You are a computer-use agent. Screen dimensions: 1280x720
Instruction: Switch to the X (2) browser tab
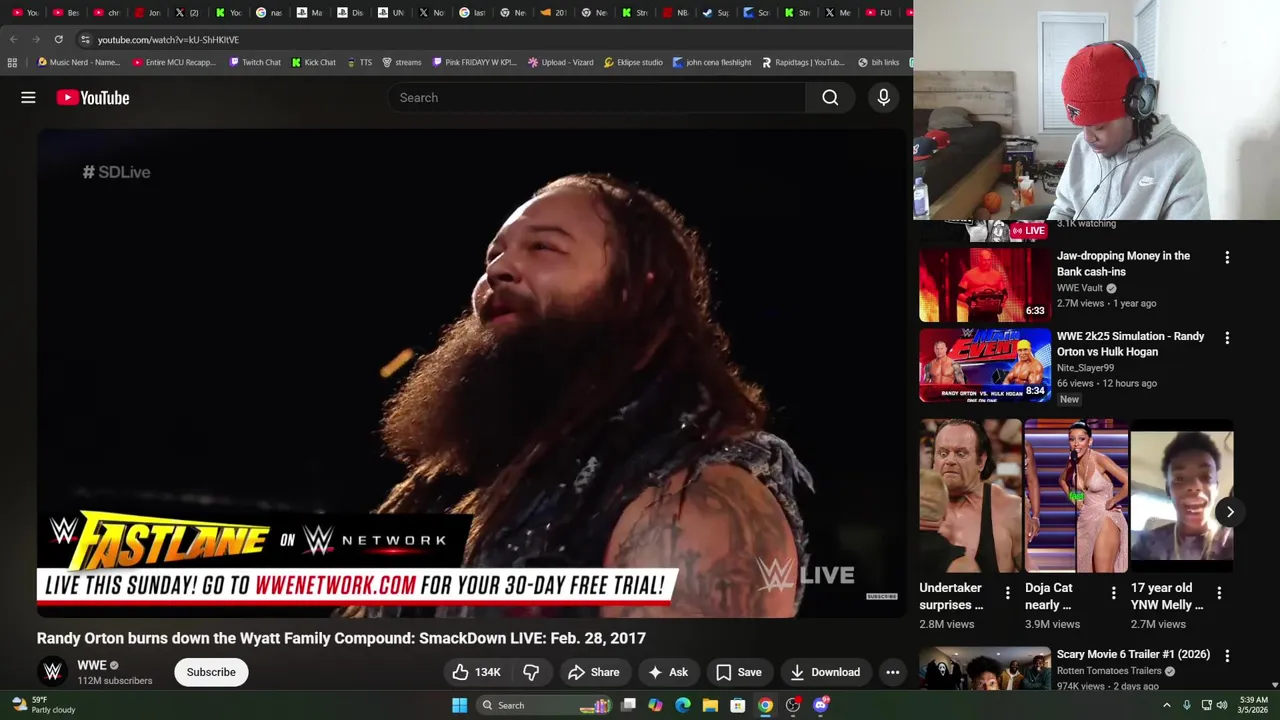click(186, 13)
